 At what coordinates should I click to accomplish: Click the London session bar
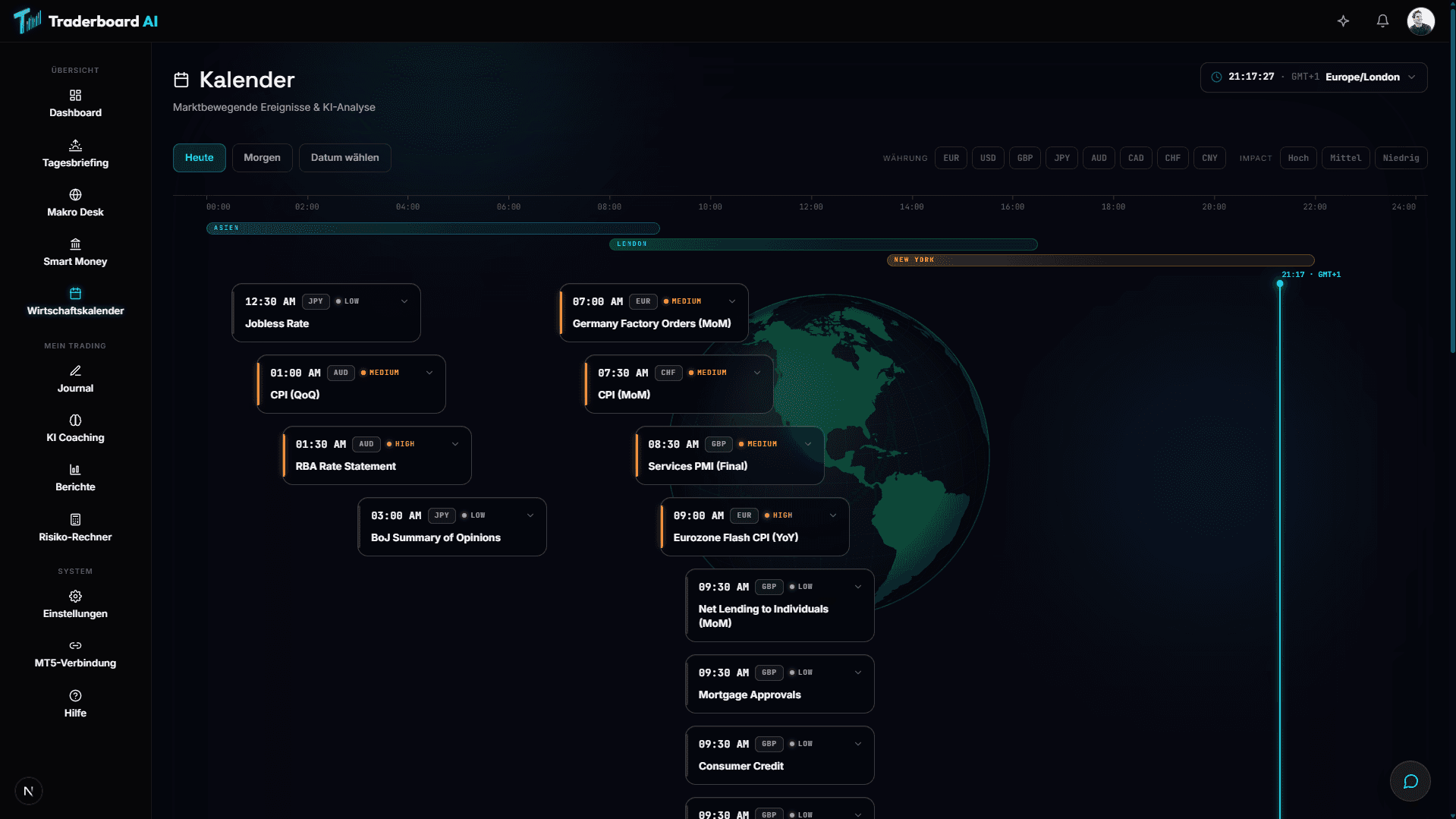click(823, 244)
